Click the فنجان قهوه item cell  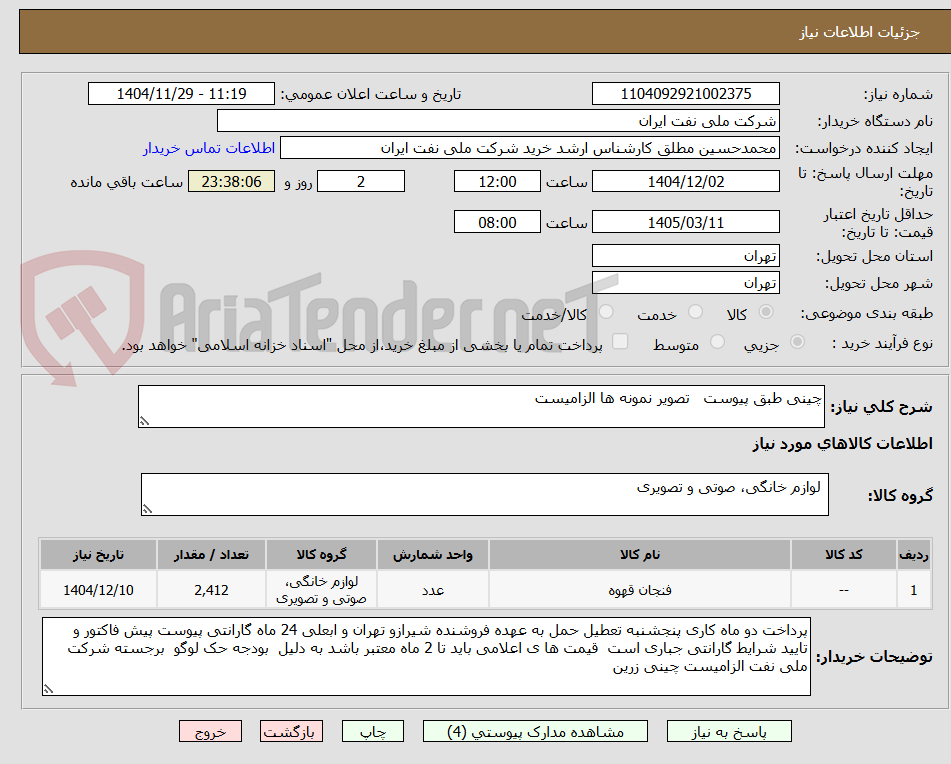[x=640, y=589]
